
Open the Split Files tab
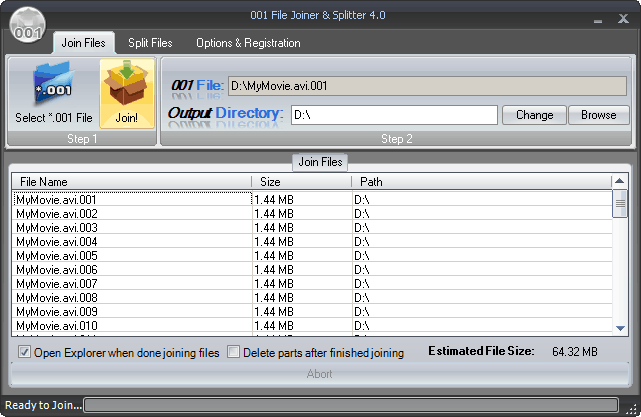pyautogui.click(x=150, y=43)
